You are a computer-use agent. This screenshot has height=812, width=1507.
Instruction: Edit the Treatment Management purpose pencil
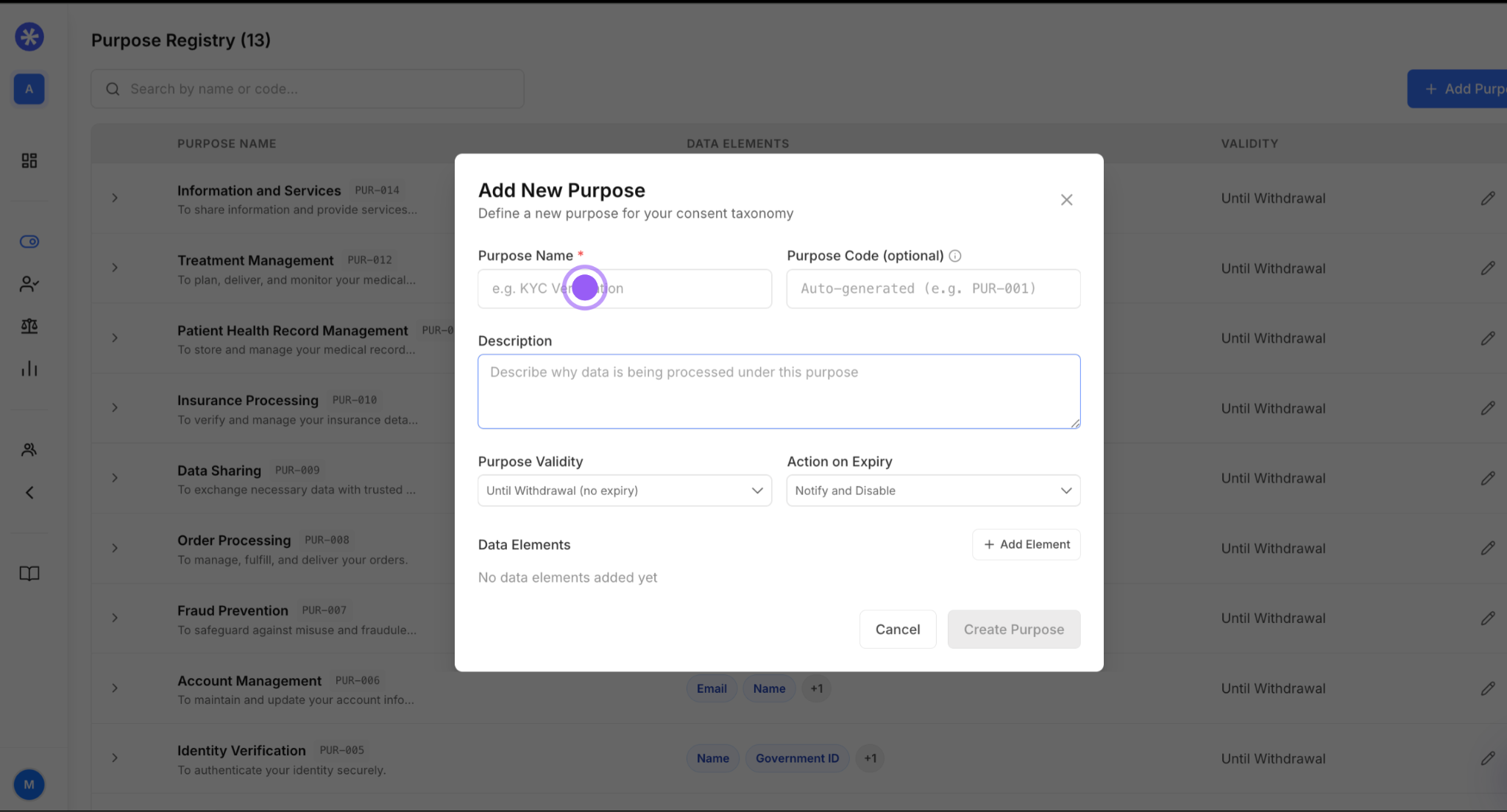pyautogui.click(x=1488, y=268)
